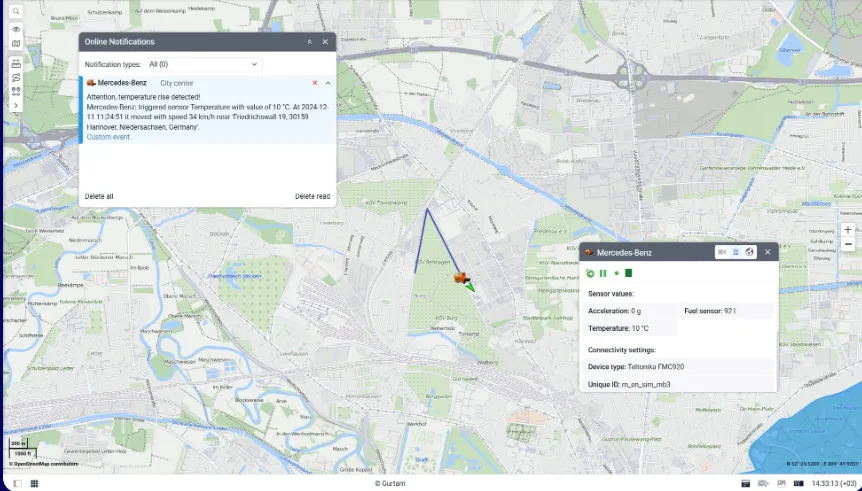Open the nearest units tool icon
The width and height of the screenshot is (862, 491).
(x=16, y=91)
